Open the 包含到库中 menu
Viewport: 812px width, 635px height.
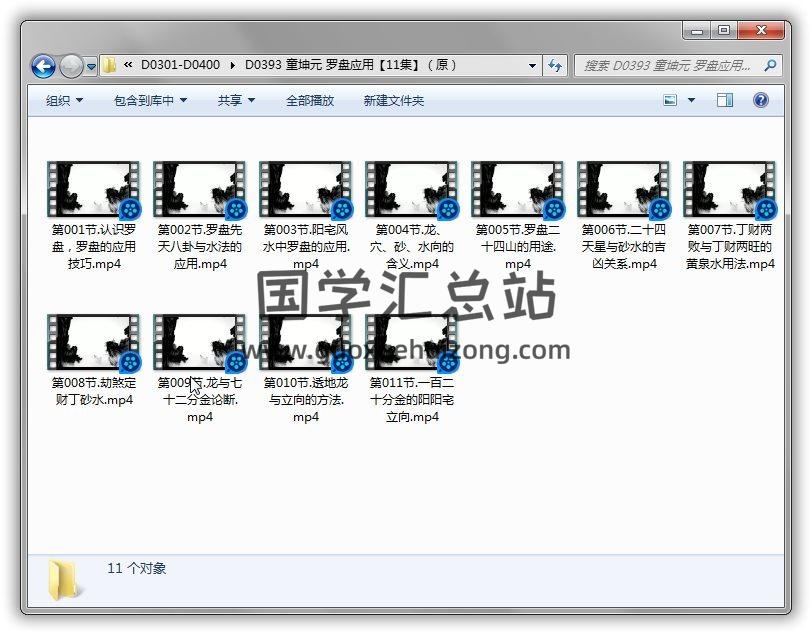pyautogui.click(x=150, y=100)
